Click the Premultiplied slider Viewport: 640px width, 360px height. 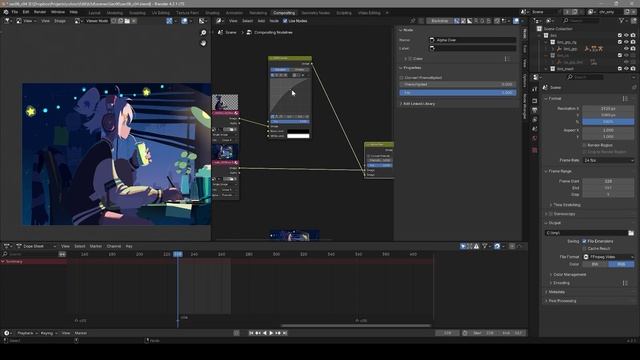pyautogui.click(x=458, y=84)
